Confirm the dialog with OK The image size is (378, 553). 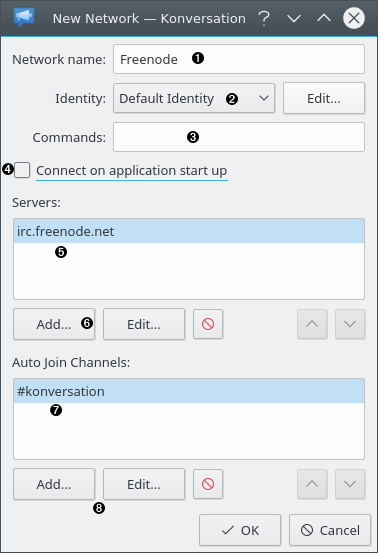[240, 530]
